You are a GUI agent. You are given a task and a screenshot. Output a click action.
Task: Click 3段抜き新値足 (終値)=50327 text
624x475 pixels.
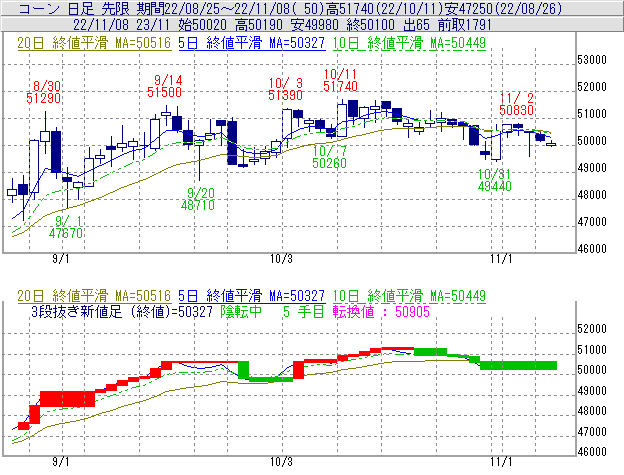(x=122, y=311)
